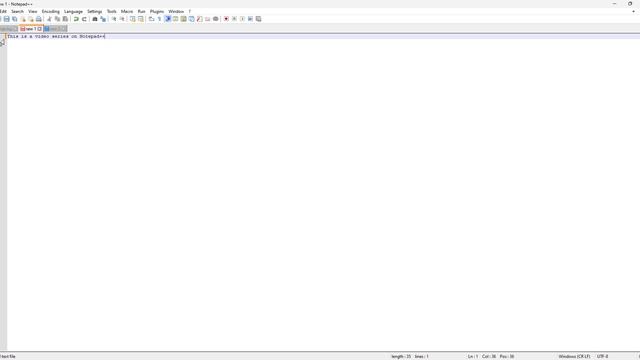This screenshot has height=360, width=640.
Task: Click the Redo arrow icon
Action: 84,19
